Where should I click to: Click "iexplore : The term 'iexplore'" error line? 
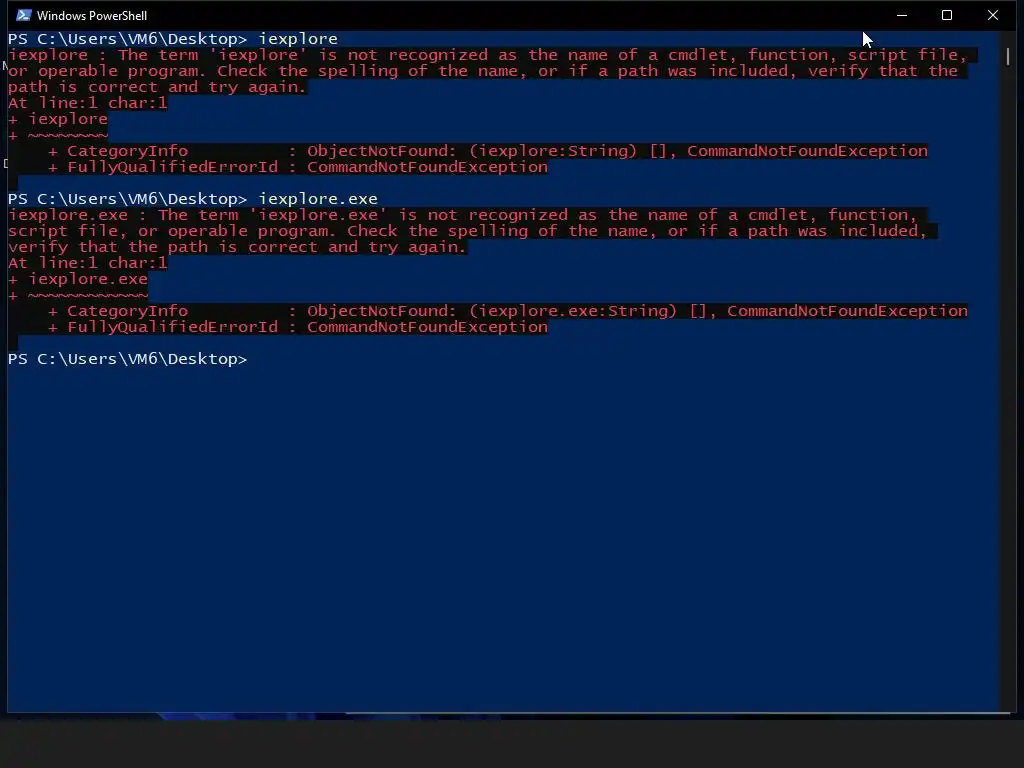click(x=488, y=55)
